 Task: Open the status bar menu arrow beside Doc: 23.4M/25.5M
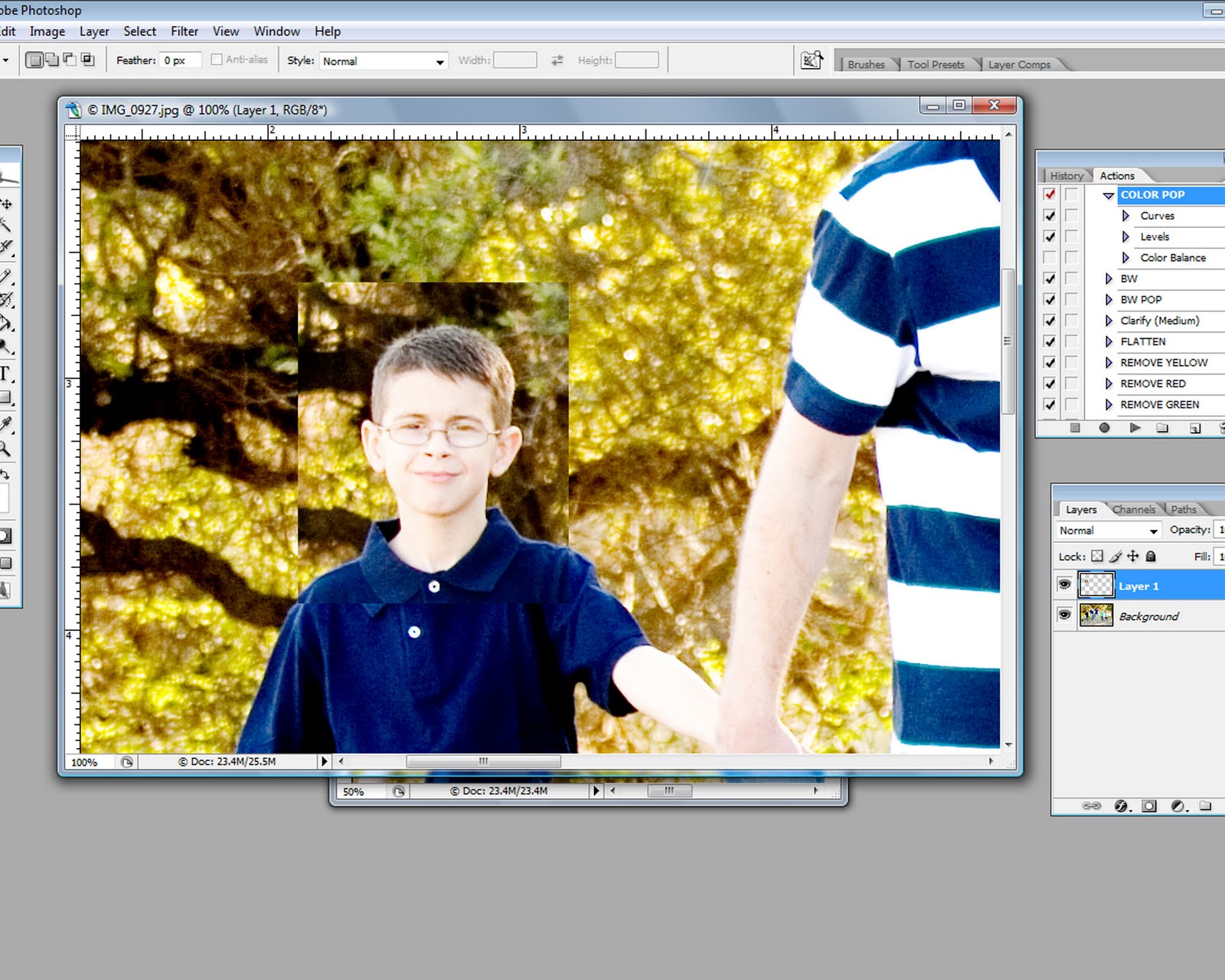click(325, 762)
